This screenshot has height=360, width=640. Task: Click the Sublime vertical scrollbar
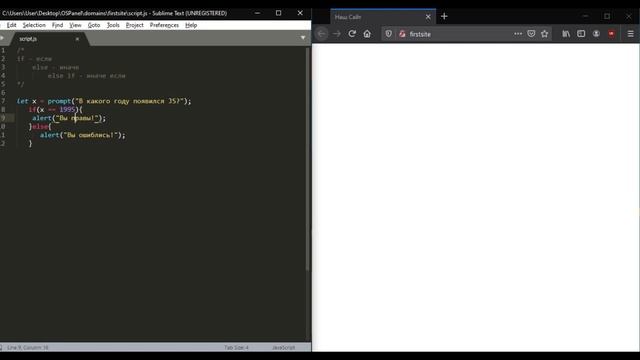[307, 159]
